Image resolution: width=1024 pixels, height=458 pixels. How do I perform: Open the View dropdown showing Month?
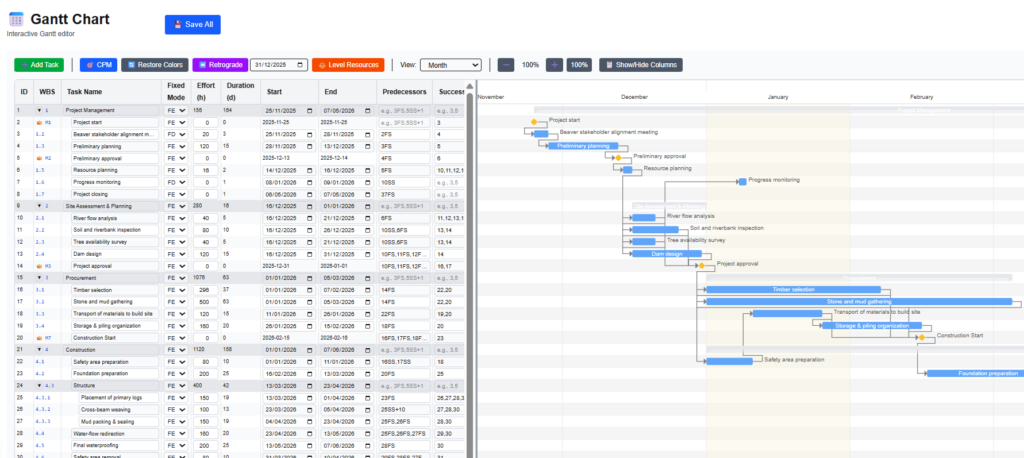(450, 65)
